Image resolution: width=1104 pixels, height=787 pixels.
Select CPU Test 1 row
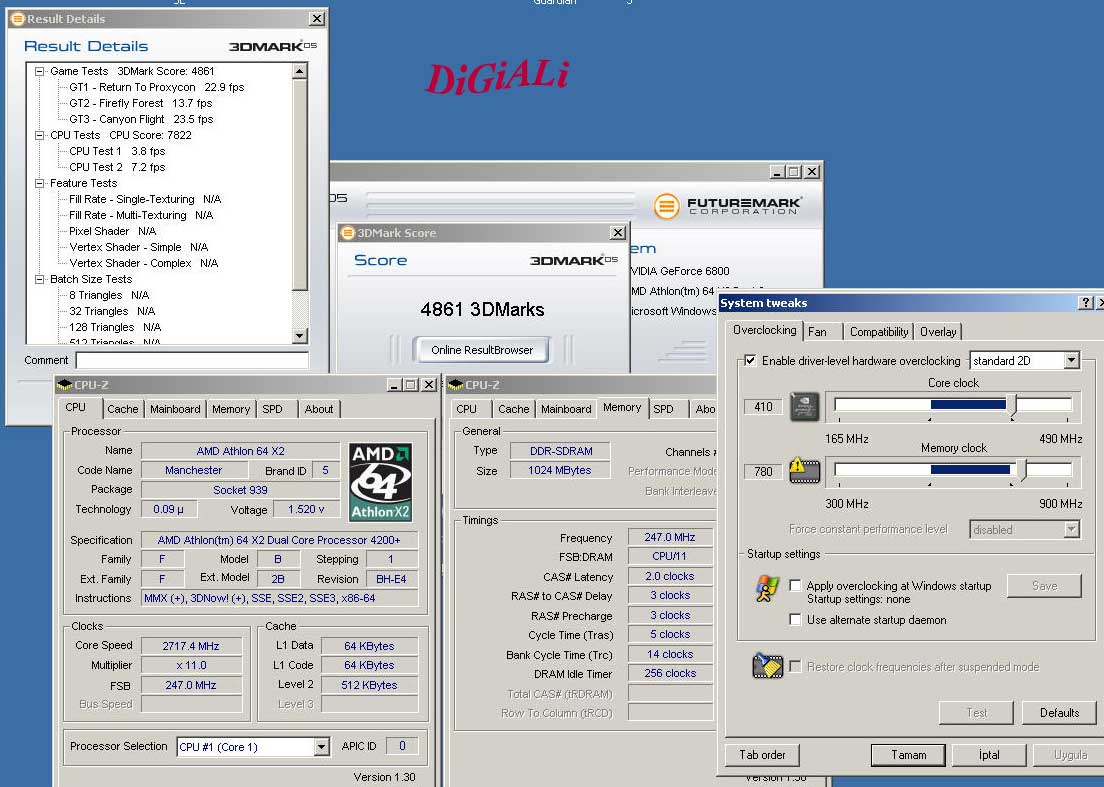(117, 151)
